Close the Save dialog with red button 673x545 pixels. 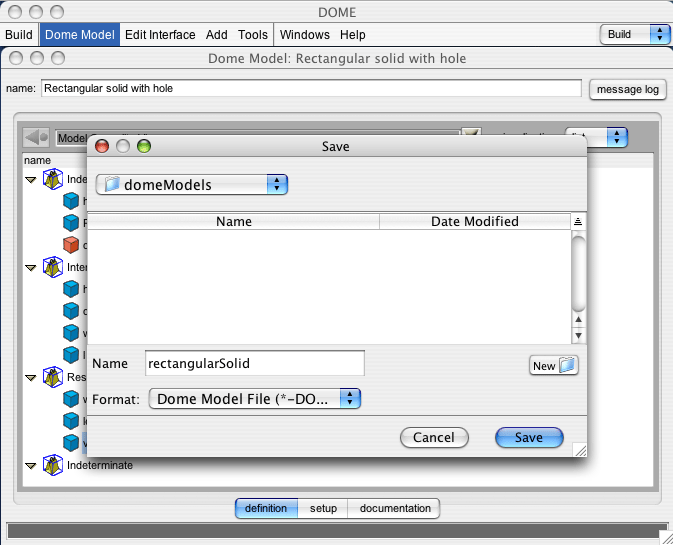click(x=102, y=146)
